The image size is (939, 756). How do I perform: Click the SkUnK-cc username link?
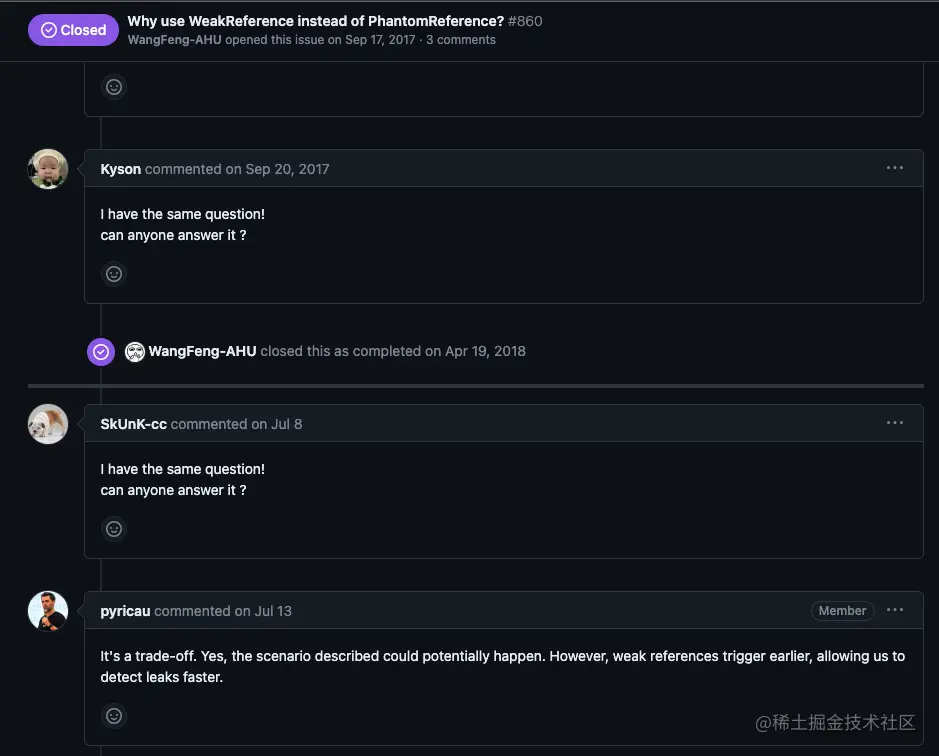tap(133, 424)
